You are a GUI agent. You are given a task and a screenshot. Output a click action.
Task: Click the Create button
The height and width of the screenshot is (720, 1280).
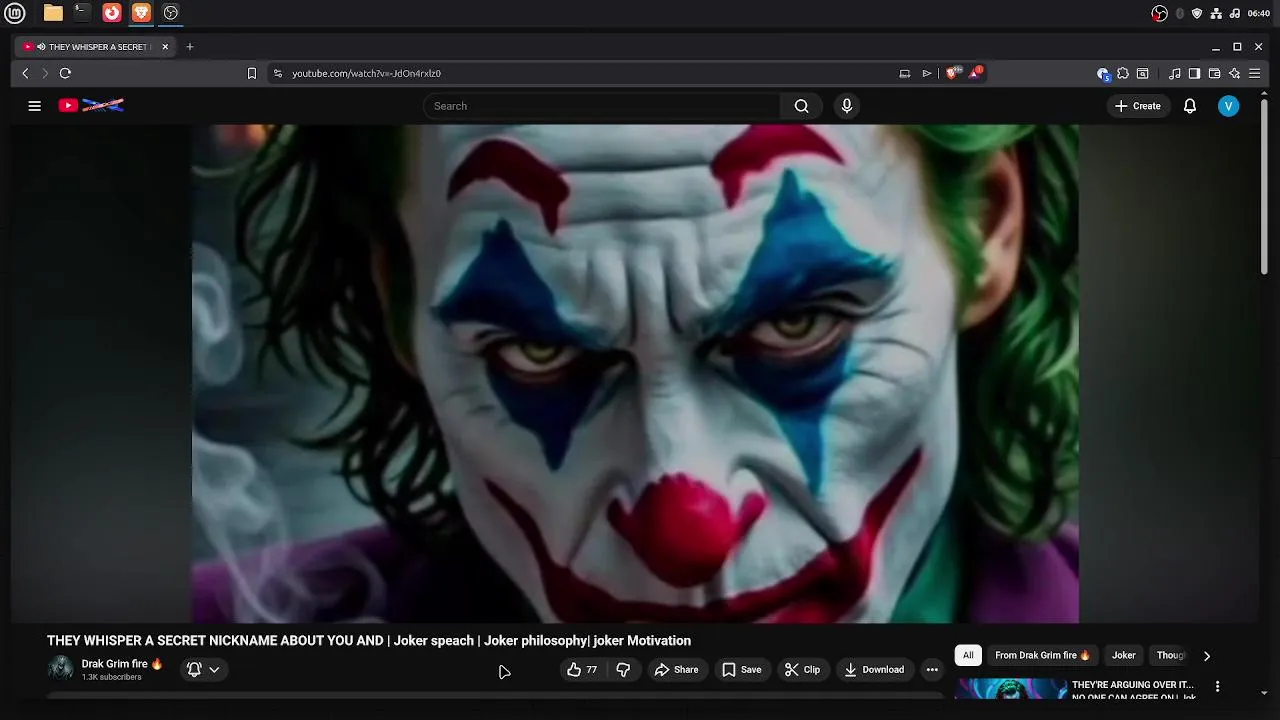pyautogui.click(x=1138, y=106)
